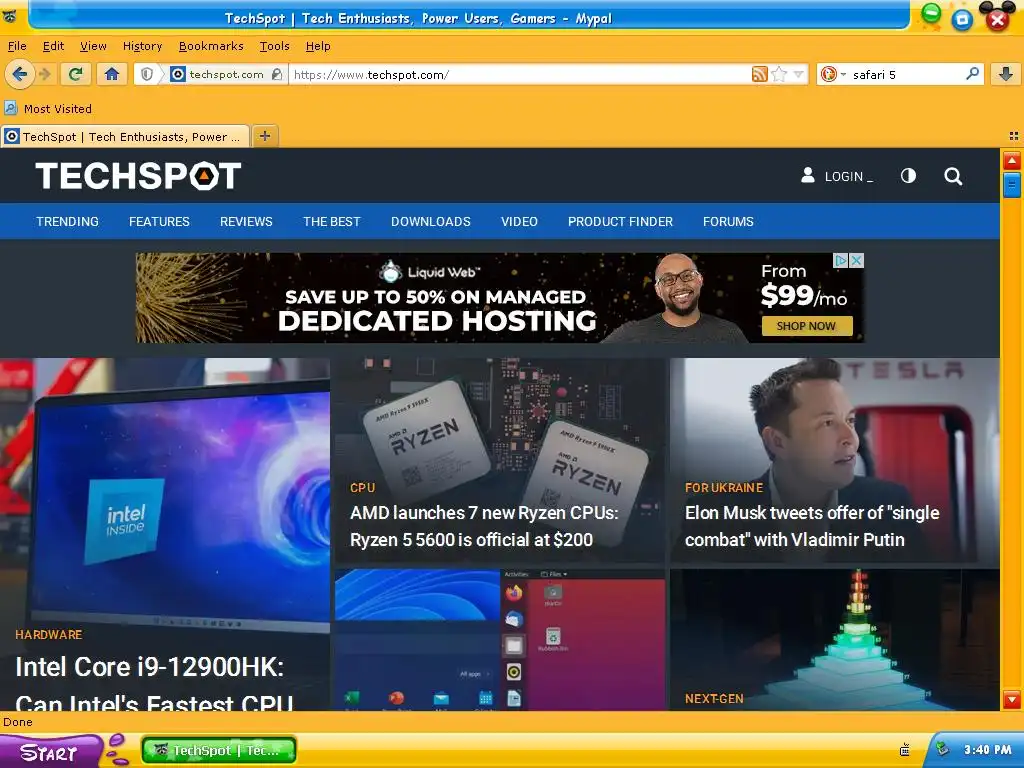Toggle the dark/light theme contrast icon
1024x768 pixels.
[x=908, y=176]
